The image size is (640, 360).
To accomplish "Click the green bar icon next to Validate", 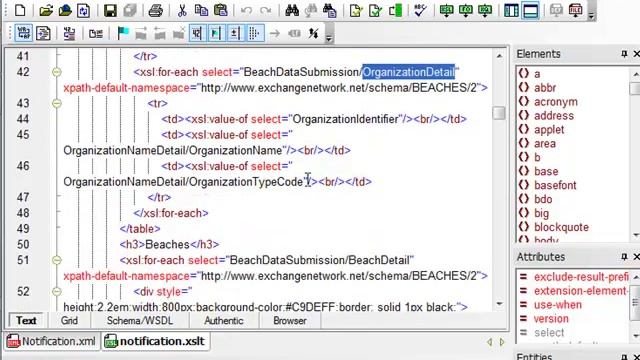I will 395,10.
